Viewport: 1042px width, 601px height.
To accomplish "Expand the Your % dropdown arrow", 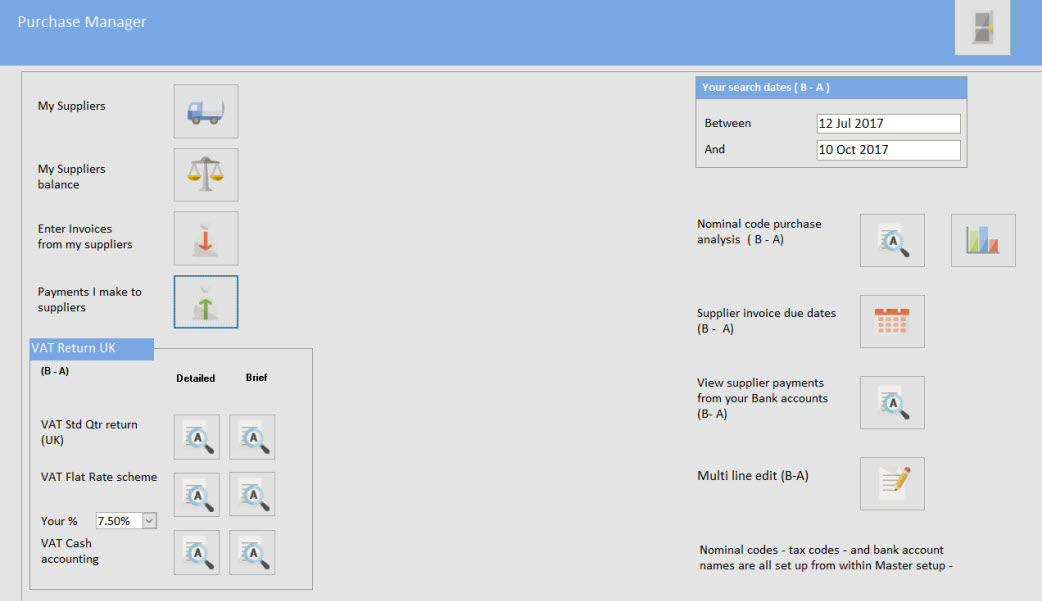I will pos(150,521).
